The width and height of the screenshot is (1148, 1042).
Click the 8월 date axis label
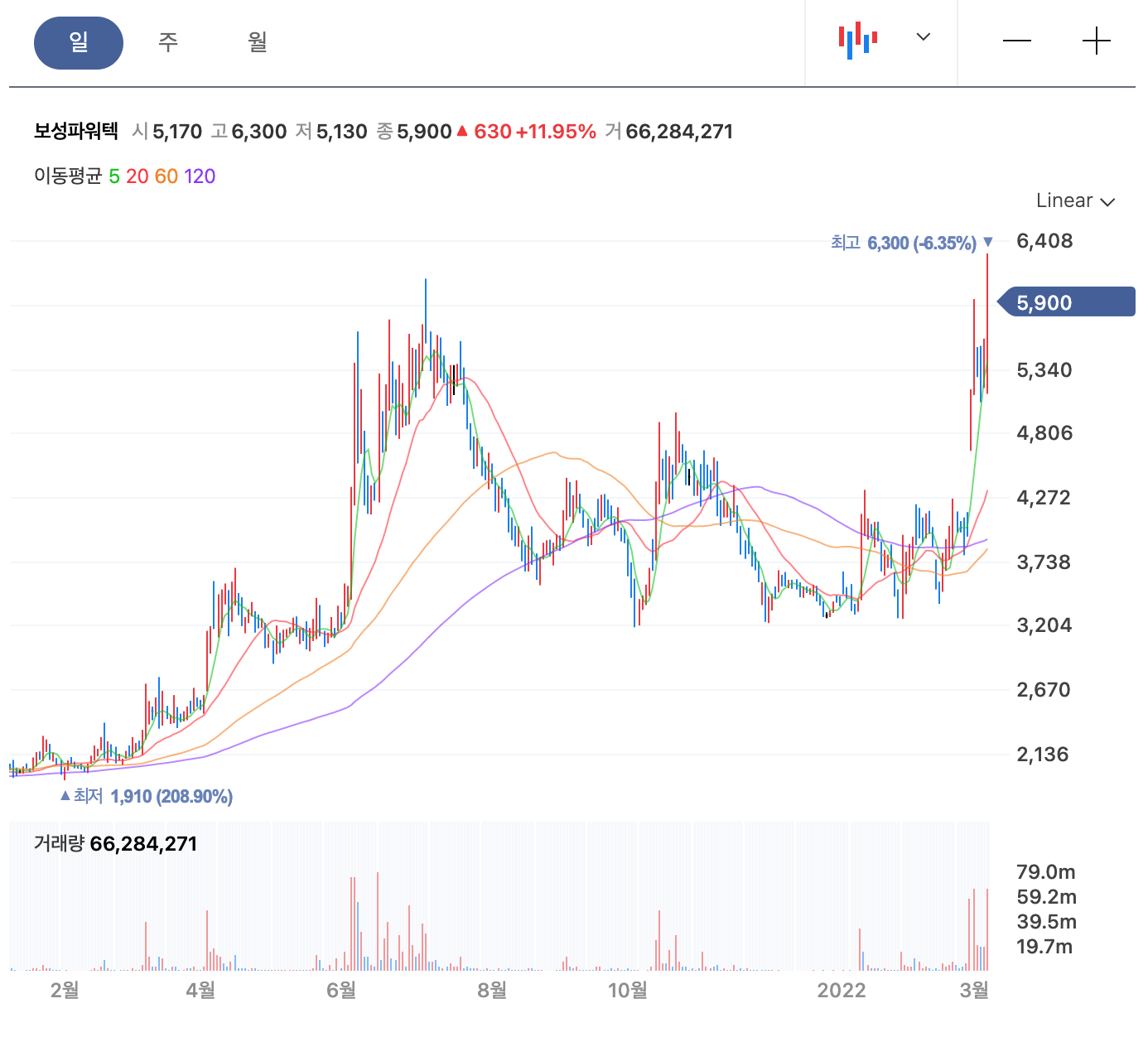pos(492,990)
